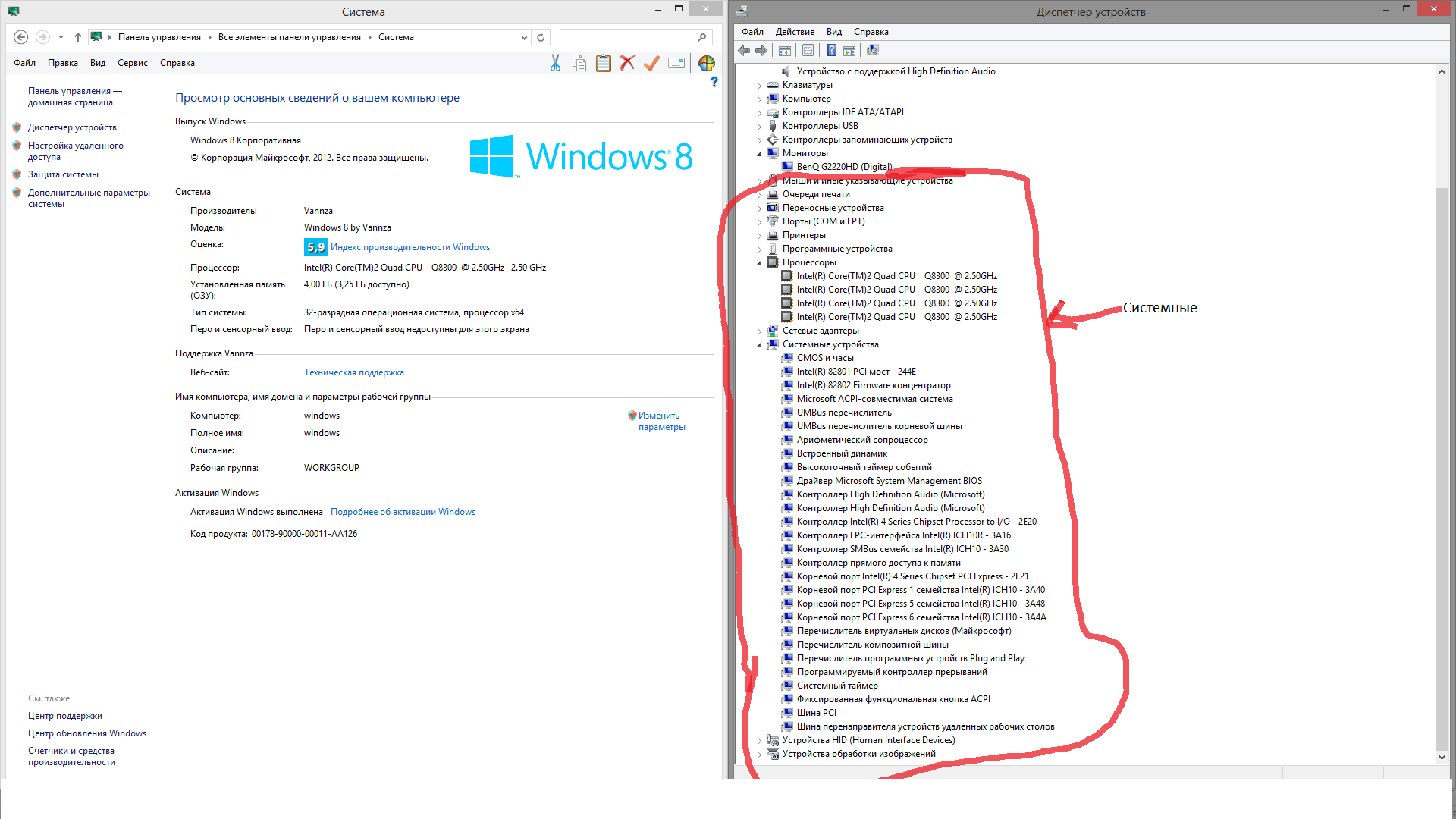Go up one level in System window
Image resolution: width=1456 pixels, height=819 pixels.
pos(77,37)
